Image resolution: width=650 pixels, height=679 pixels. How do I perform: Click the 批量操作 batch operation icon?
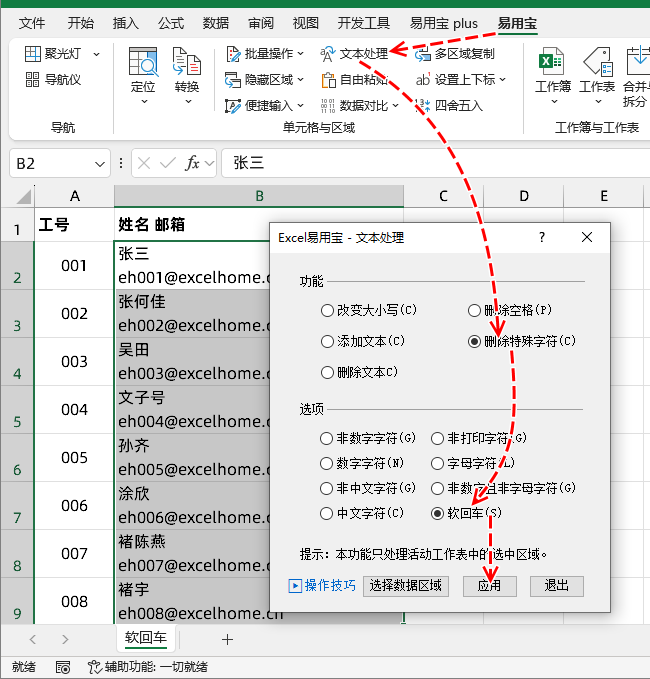[233, 54]
